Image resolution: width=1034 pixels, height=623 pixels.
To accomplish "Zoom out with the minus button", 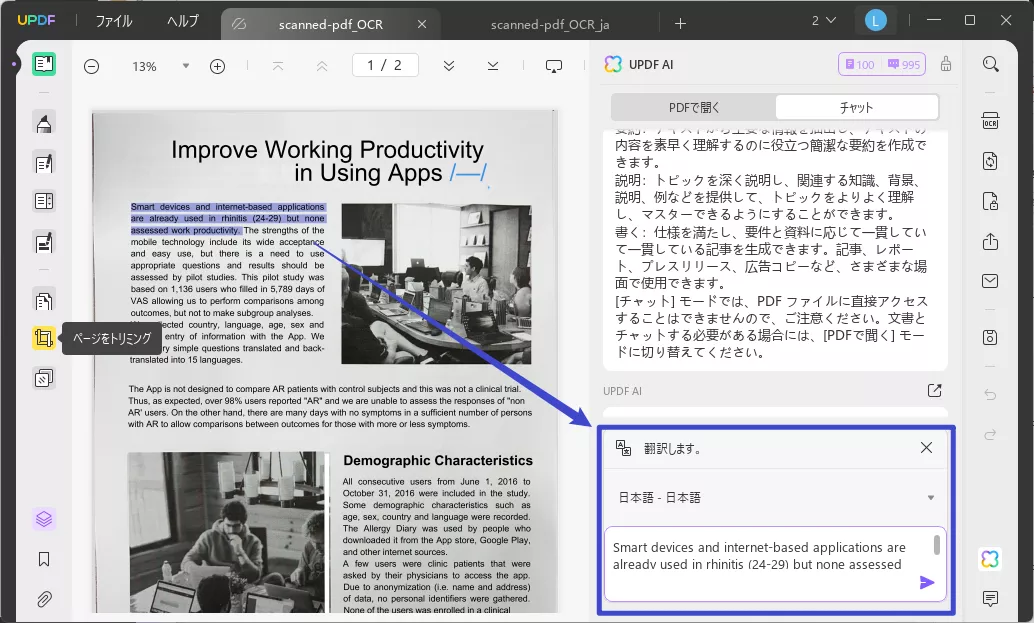I will (92, 66).
